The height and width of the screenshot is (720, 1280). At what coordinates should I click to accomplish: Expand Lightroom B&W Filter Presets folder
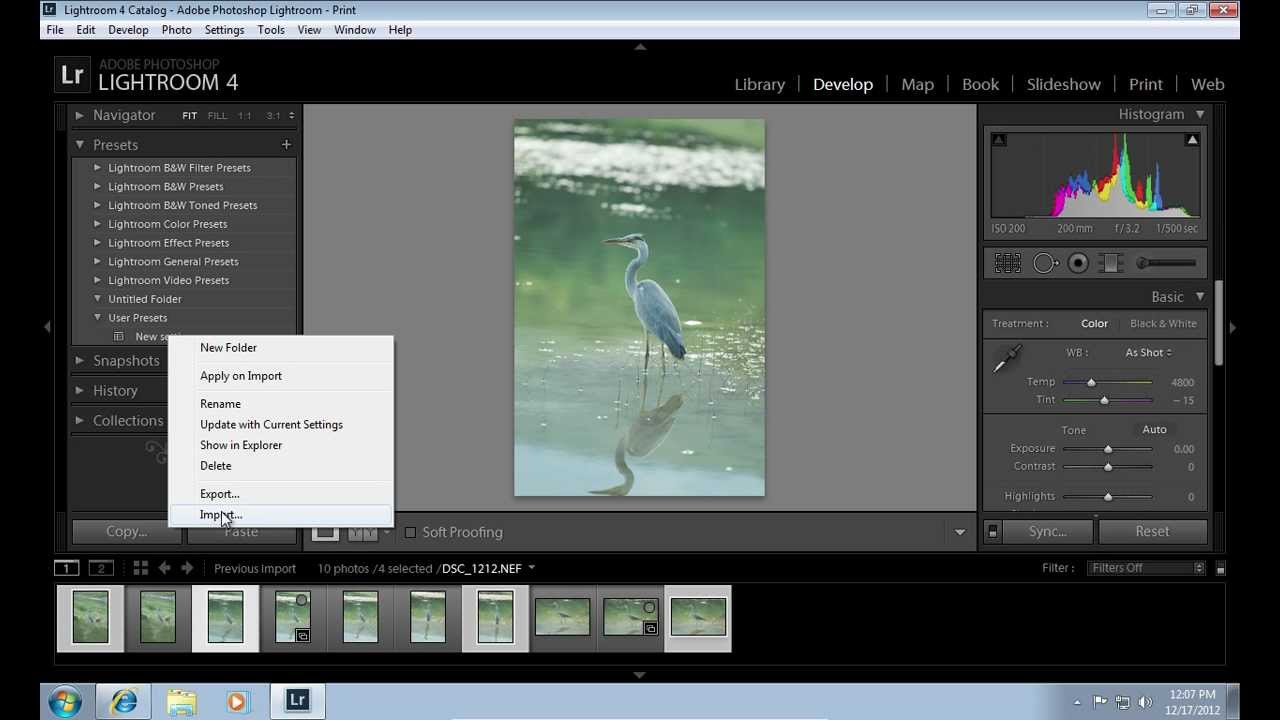click(x=97, y=168)
